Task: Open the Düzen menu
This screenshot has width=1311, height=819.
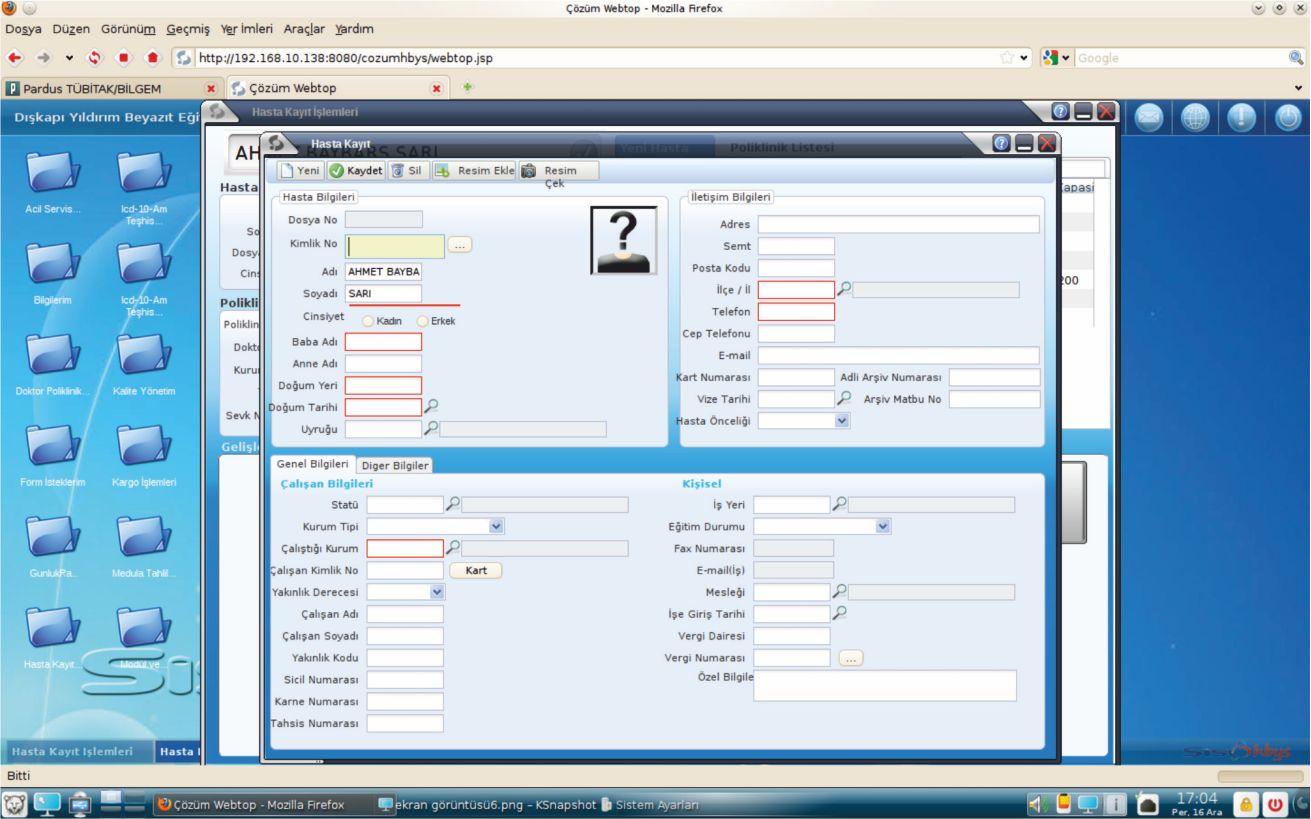Action: coord(71,28)
